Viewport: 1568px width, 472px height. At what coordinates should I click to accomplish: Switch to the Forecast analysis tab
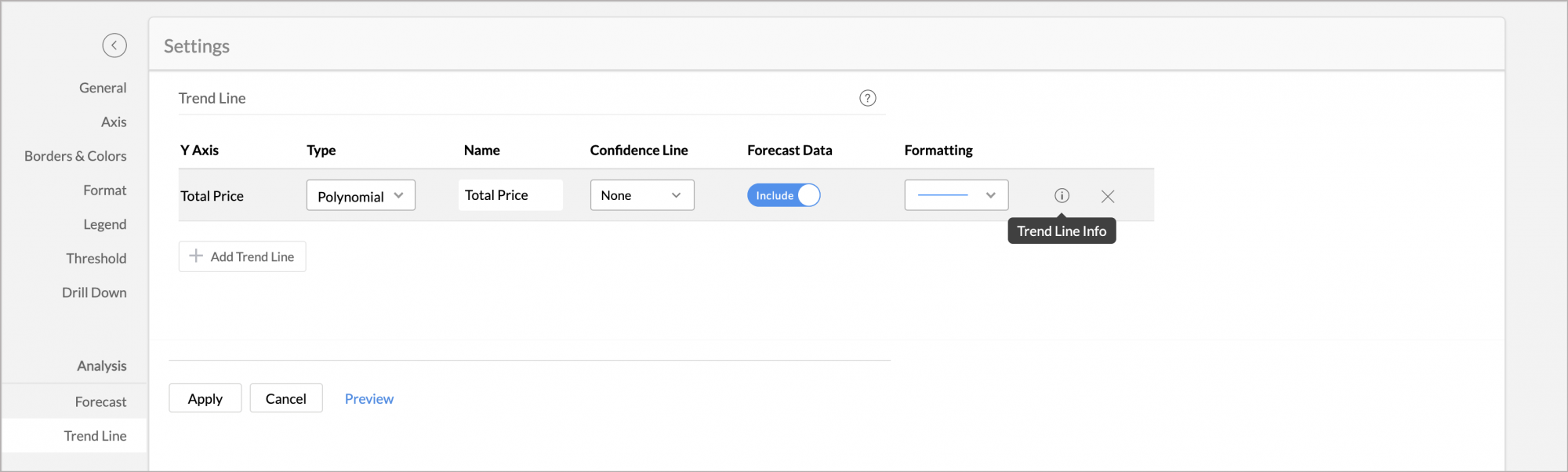pos(100,402)
